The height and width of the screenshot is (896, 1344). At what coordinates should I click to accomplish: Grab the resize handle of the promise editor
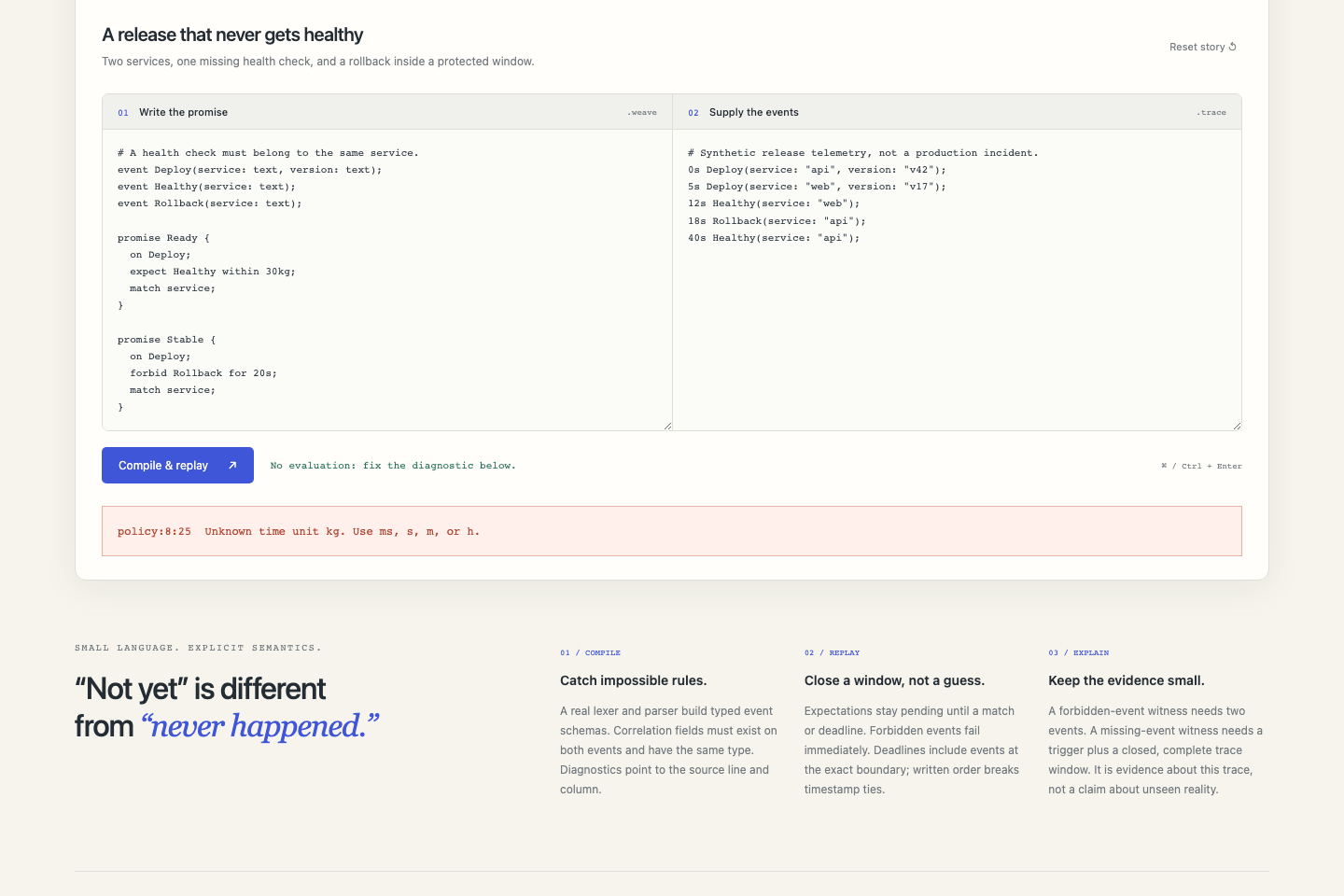[x=667, y=426]
